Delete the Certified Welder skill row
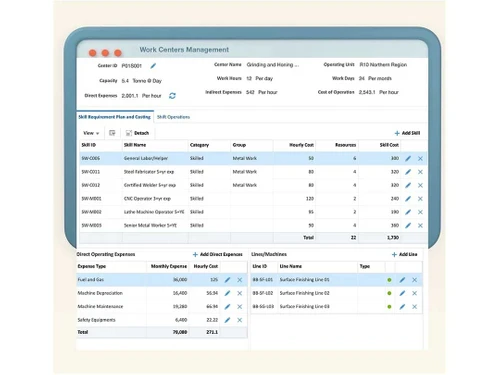This screenshot has height=375, width=500. point(420,185)
